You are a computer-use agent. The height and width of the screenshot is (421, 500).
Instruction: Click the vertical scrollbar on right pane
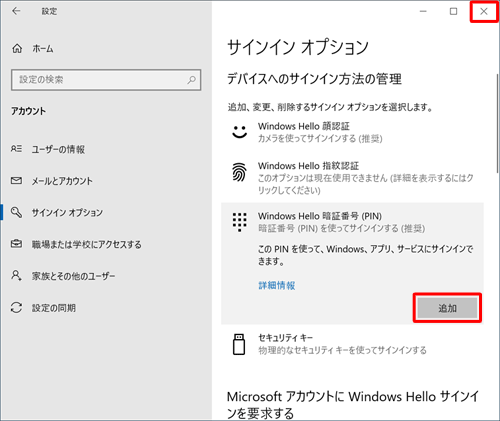pos(498,123)
